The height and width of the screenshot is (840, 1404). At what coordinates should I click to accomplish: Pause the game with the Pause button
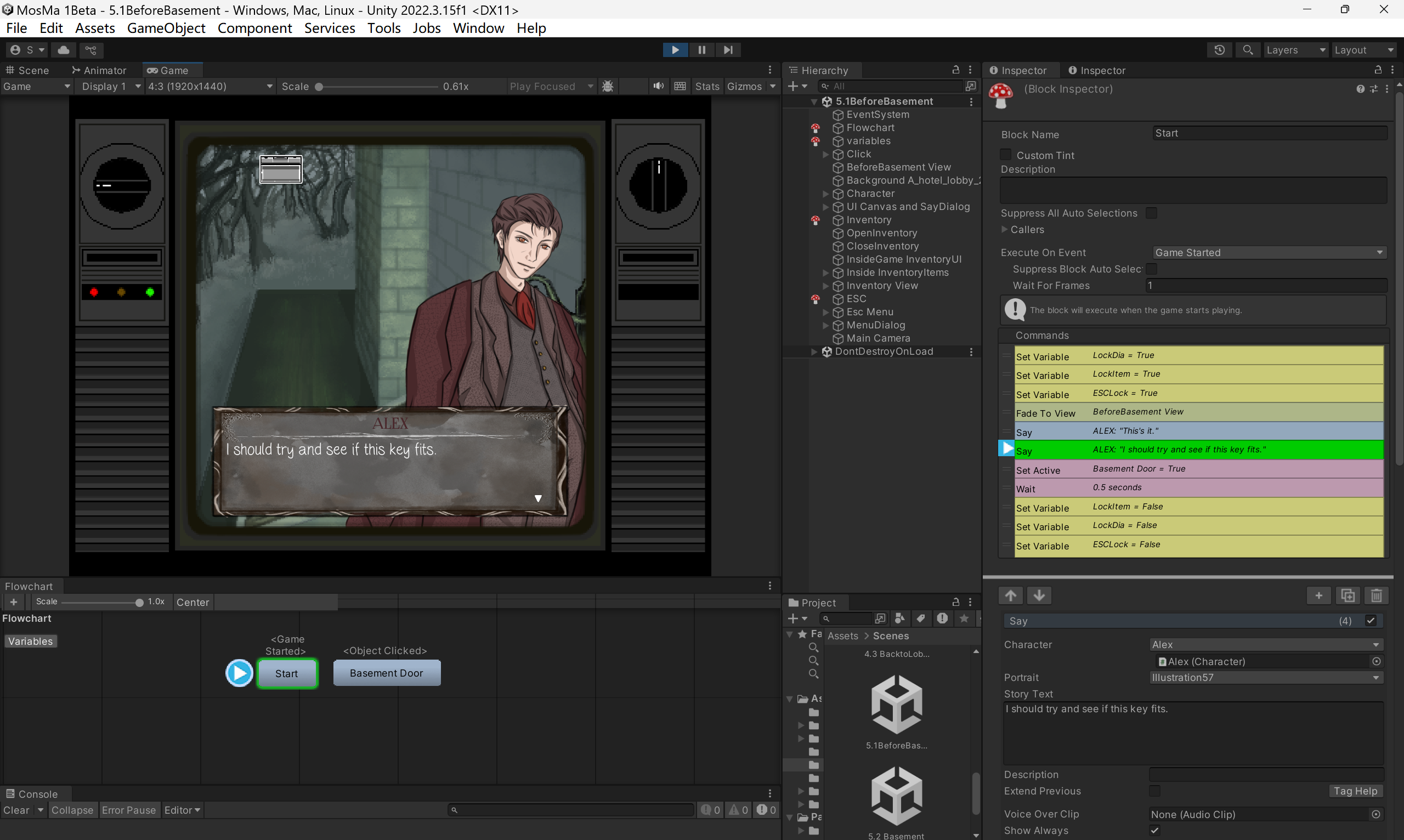(x=701, y=50)
